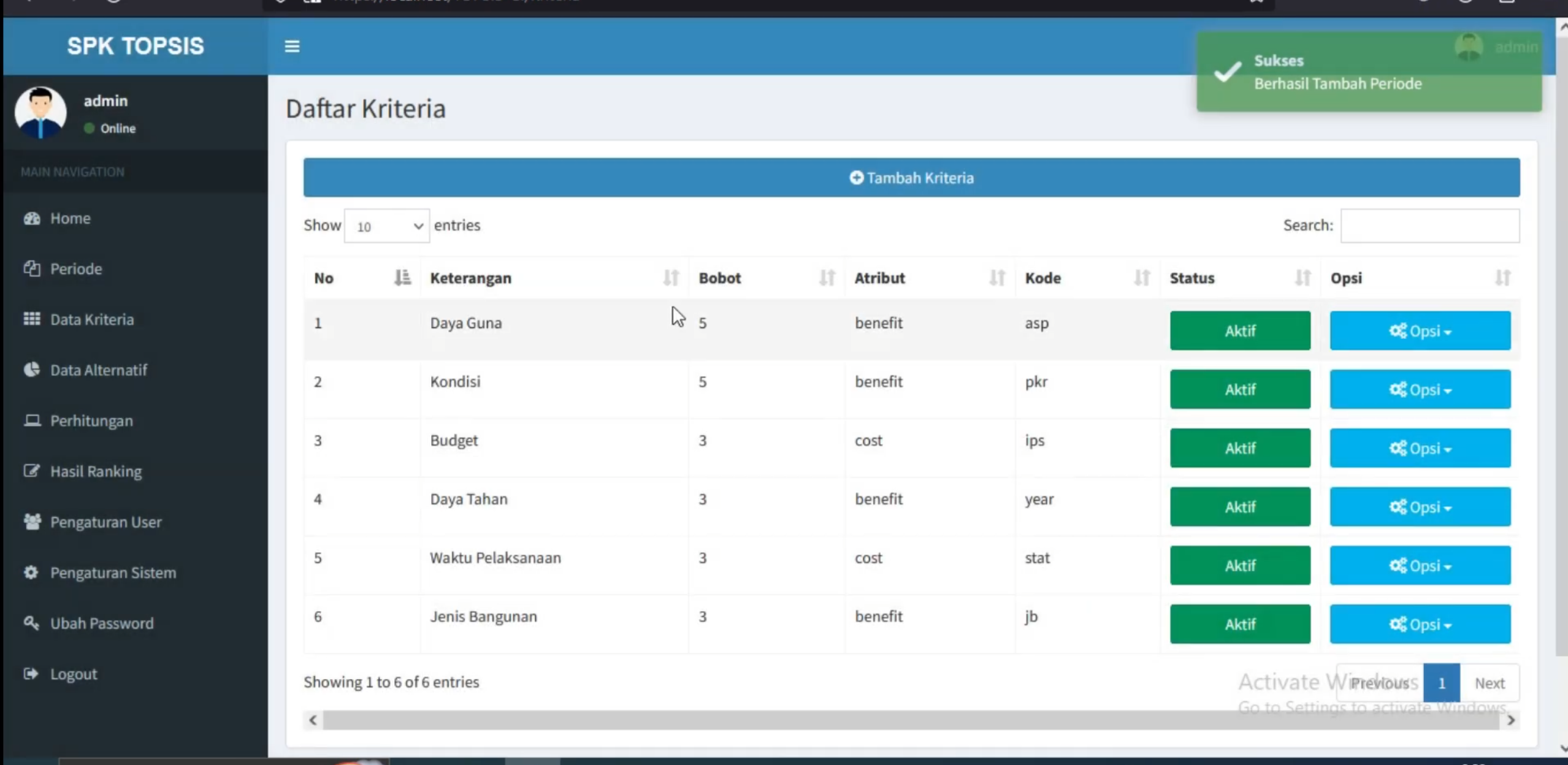Open the Show entries count dropdown

(x=386, y=226)
